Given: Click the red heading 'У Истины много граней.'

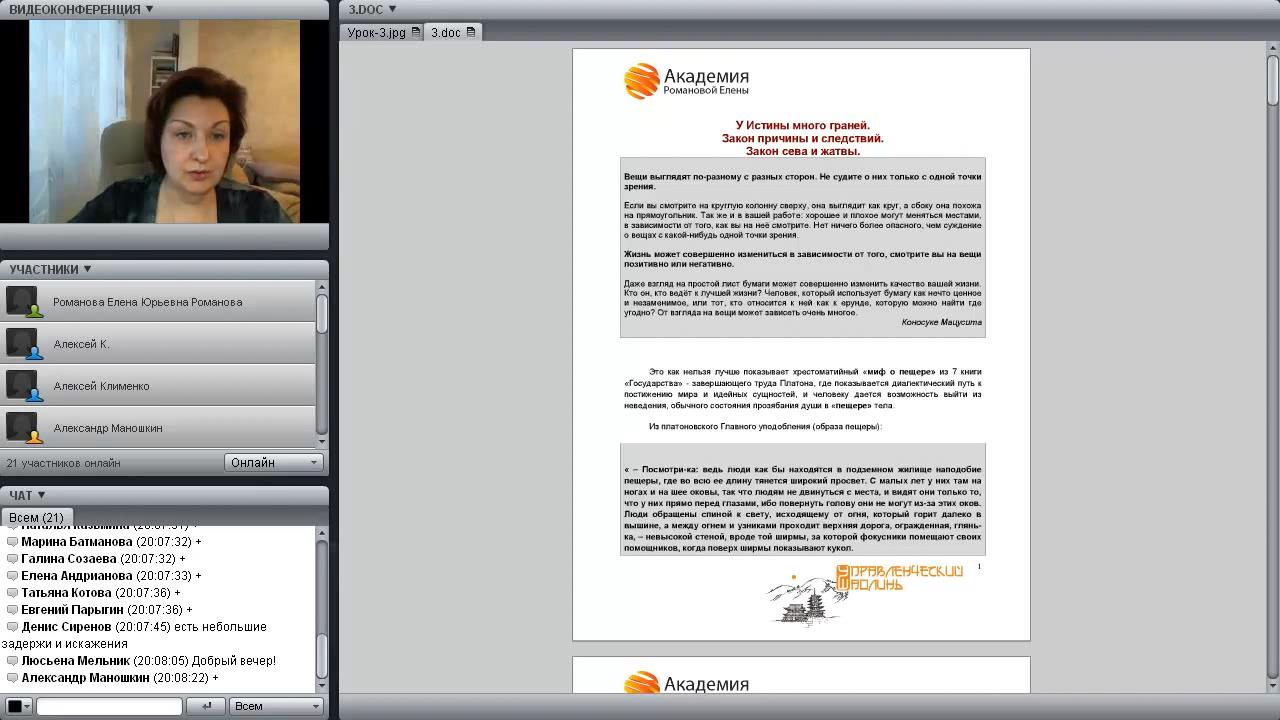Looking at the screenshot, I should click(803, 126).
